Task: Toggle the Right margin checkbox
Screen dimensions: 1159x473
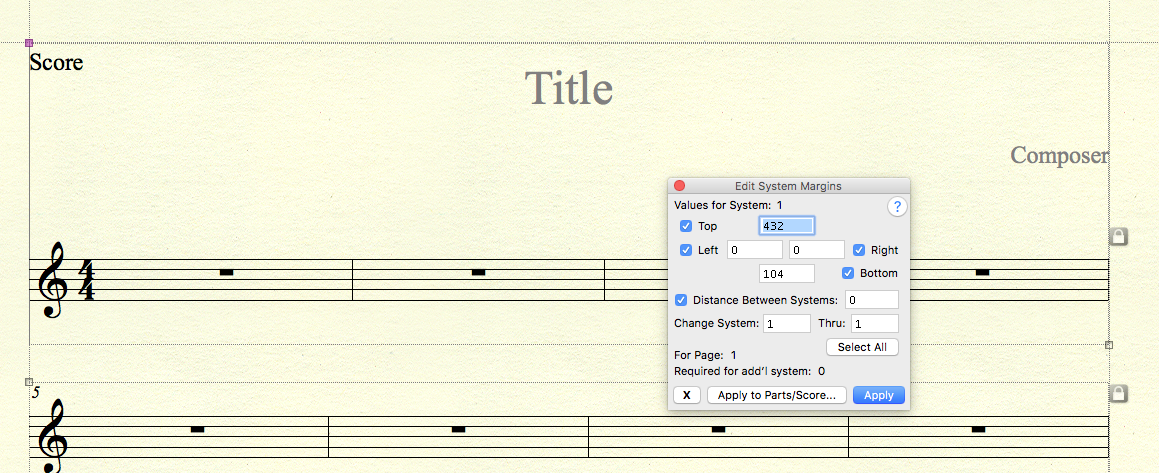Action: pos(859,250)
